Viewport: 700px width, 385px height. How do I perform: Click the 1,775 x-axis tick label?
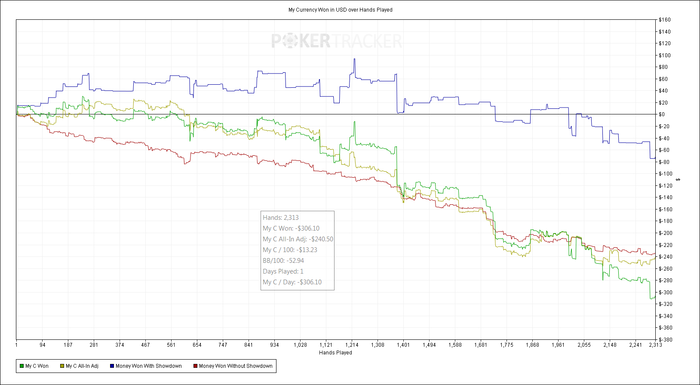coord(507,345)
